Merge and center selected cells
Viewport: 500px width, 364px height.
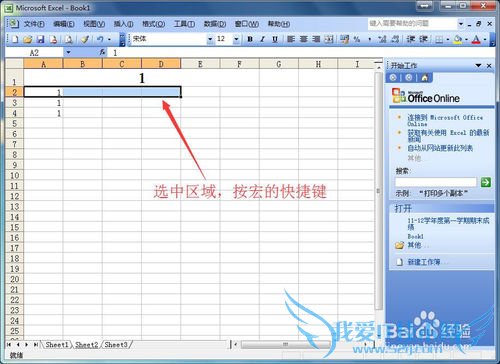[x=328, y=39]
